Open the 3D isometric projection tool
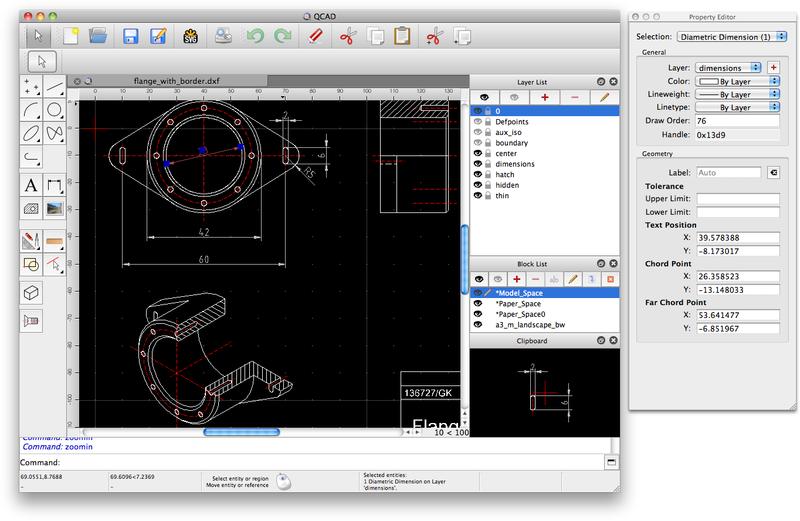This screenshot has height=521, width=800. click(31, 292)
